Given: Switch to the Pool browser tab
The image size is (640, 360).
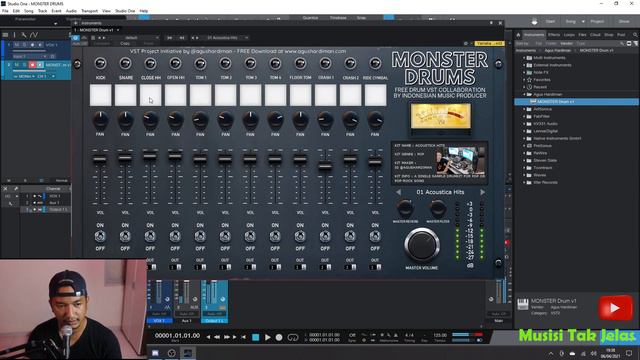Looking at the screenshot, I should 621,35.
